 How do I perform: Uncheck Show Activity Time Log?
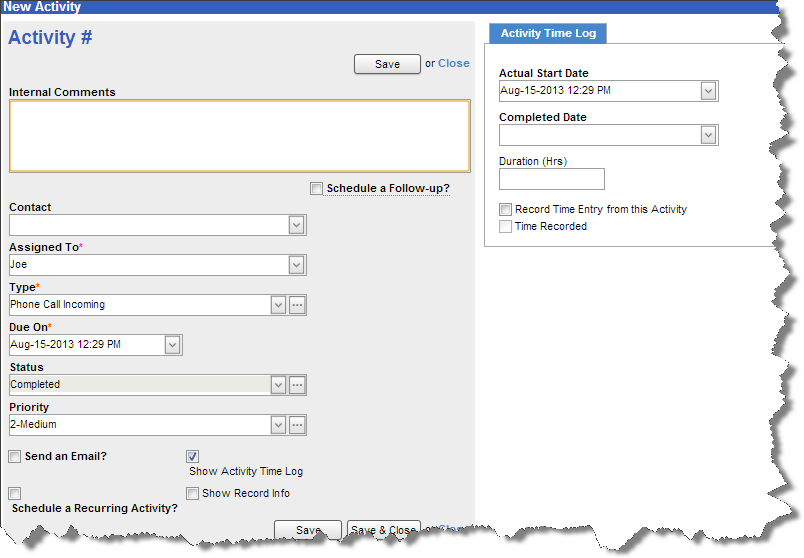[x=193, y=456]
